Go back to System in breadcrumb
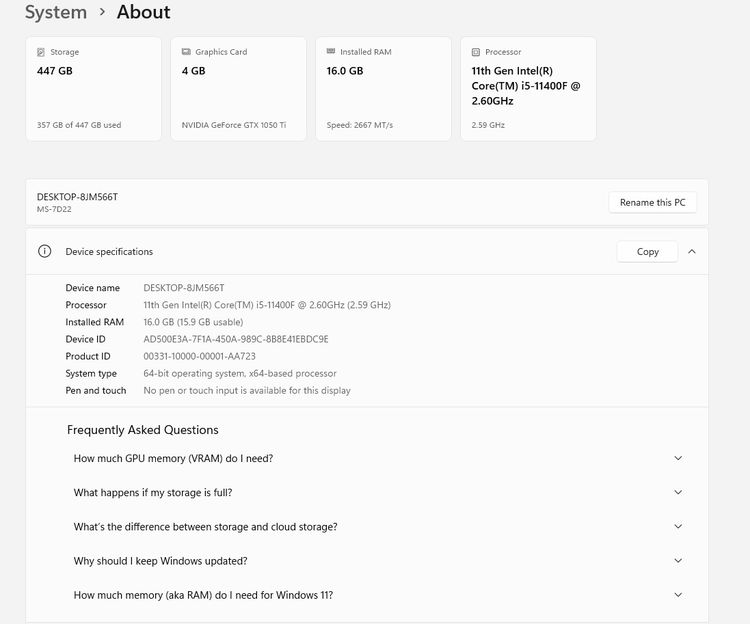Image resolution: width=750 pixels, height=624 pixels. coord(55,13)
